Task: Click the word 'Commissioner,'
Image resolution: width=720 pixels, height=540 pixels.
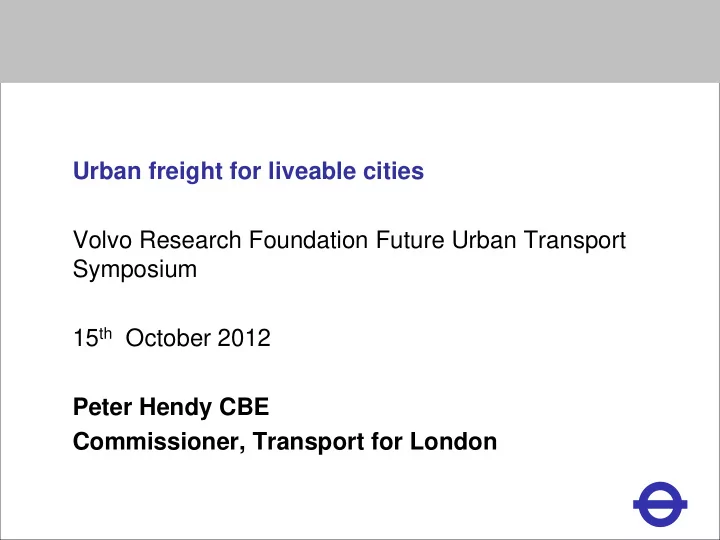Action: pyautogui.click(x=159, y=442)
